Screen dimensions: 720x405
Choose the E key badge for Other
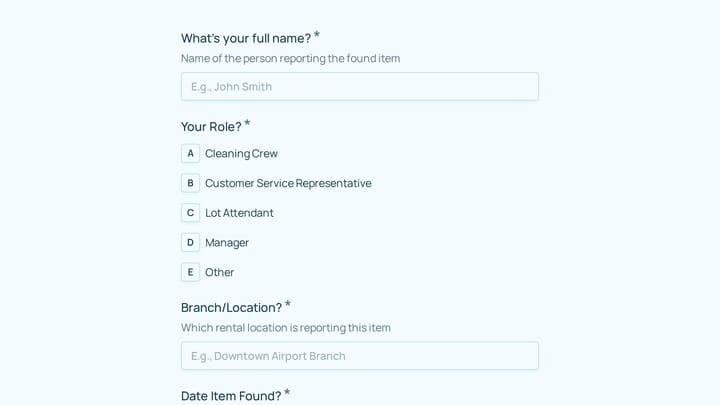click(x=190, y=272)
